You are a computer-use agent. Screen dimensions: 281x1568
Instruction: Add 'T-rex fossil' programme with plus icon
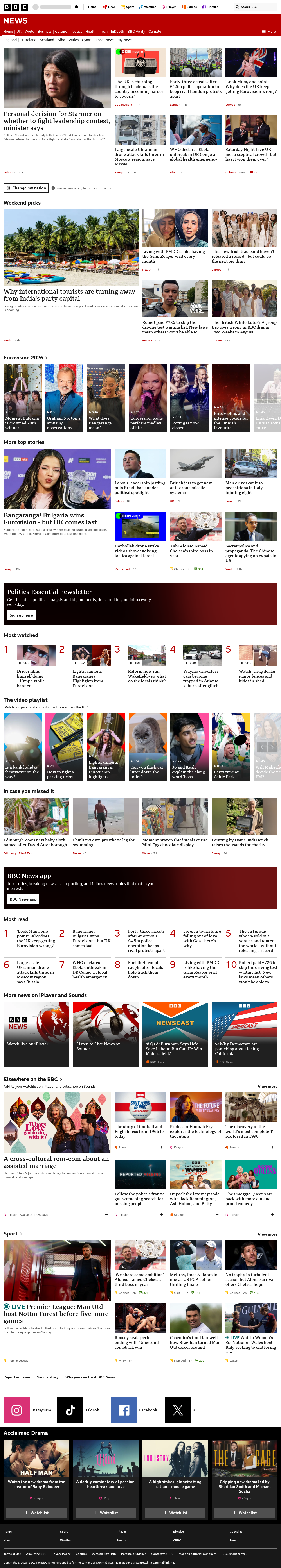(x=272, y=1147)
